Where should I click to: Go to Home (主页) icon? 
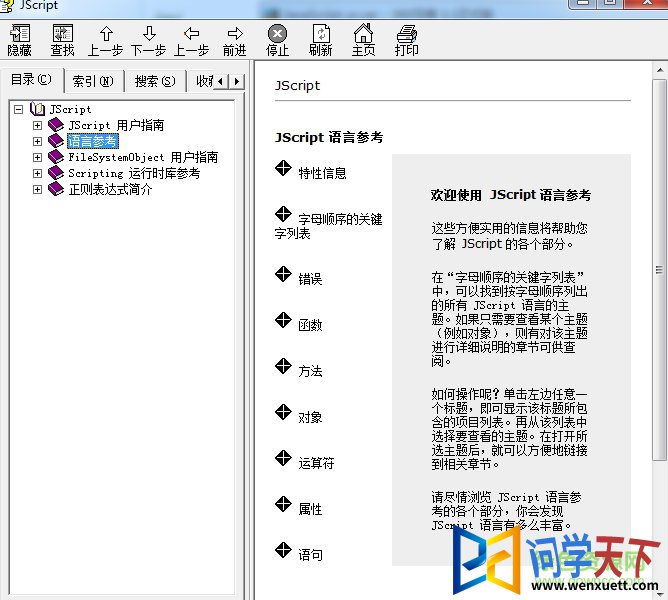363,33
